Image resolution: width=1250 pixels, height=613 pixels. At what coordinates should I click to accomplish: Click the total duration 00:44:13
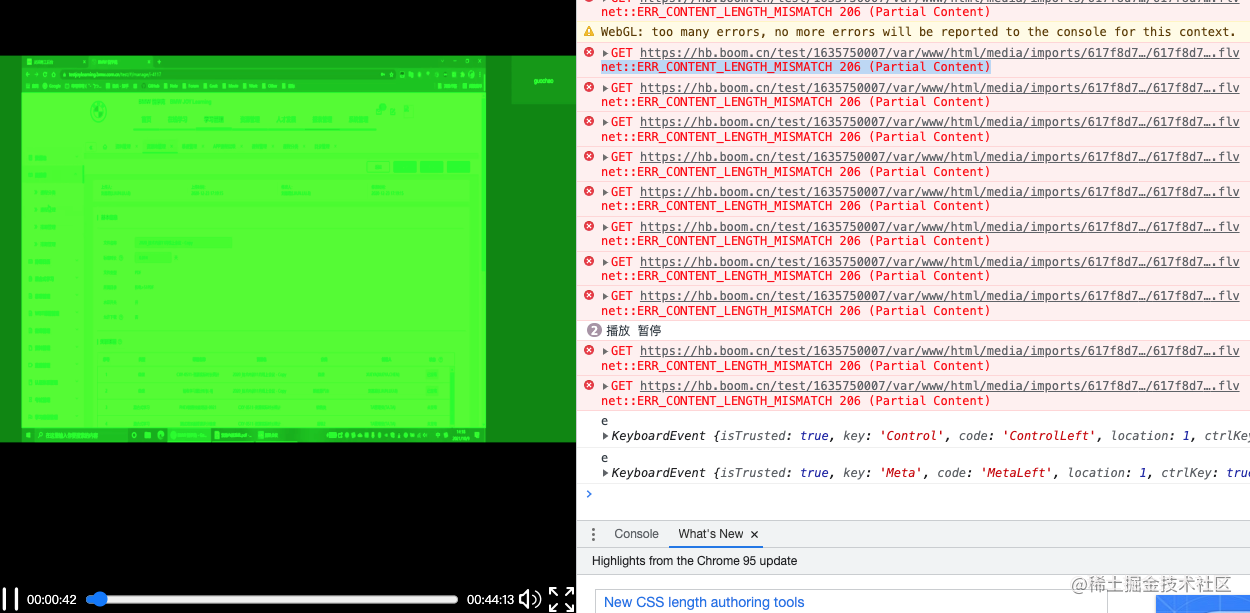click(490, 600)
